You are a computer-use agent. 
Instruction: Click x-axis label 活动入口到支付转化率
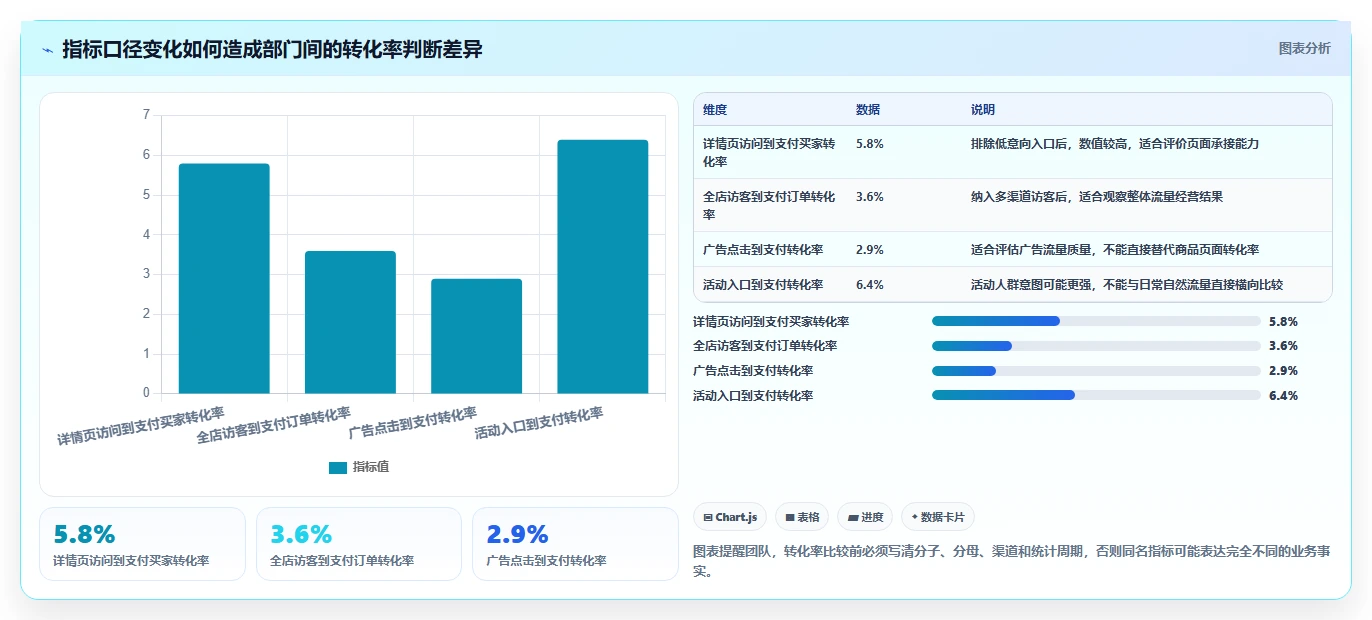click(539, 423)
